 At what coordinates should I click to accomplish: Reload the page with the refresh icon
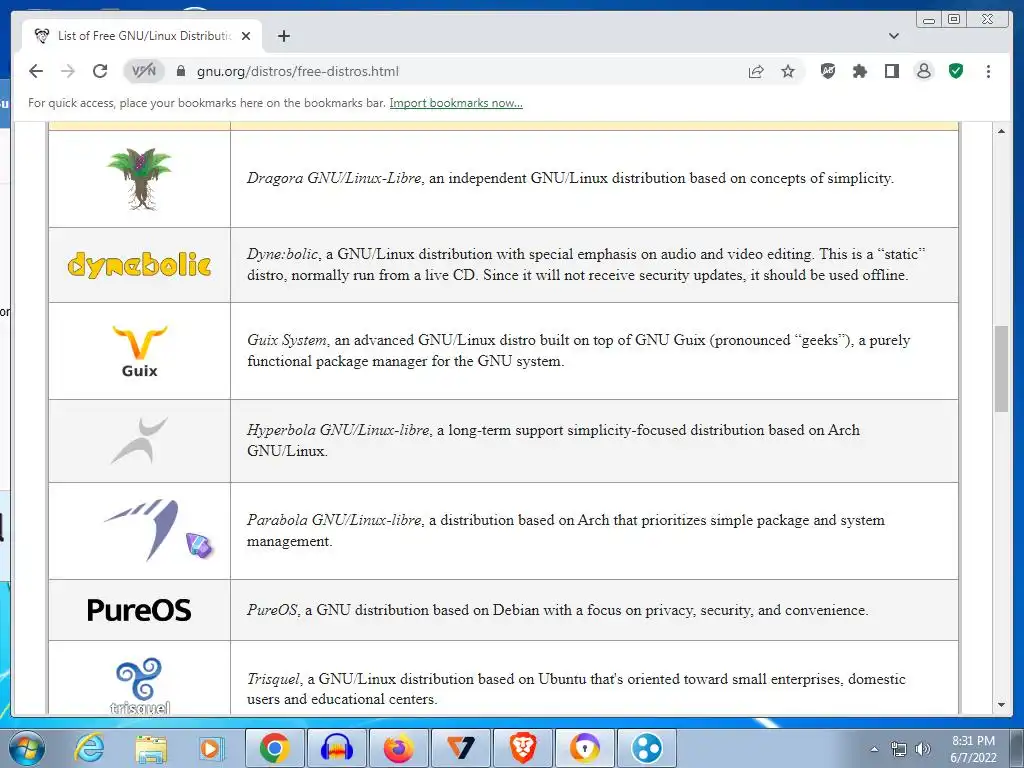[100, 71]
